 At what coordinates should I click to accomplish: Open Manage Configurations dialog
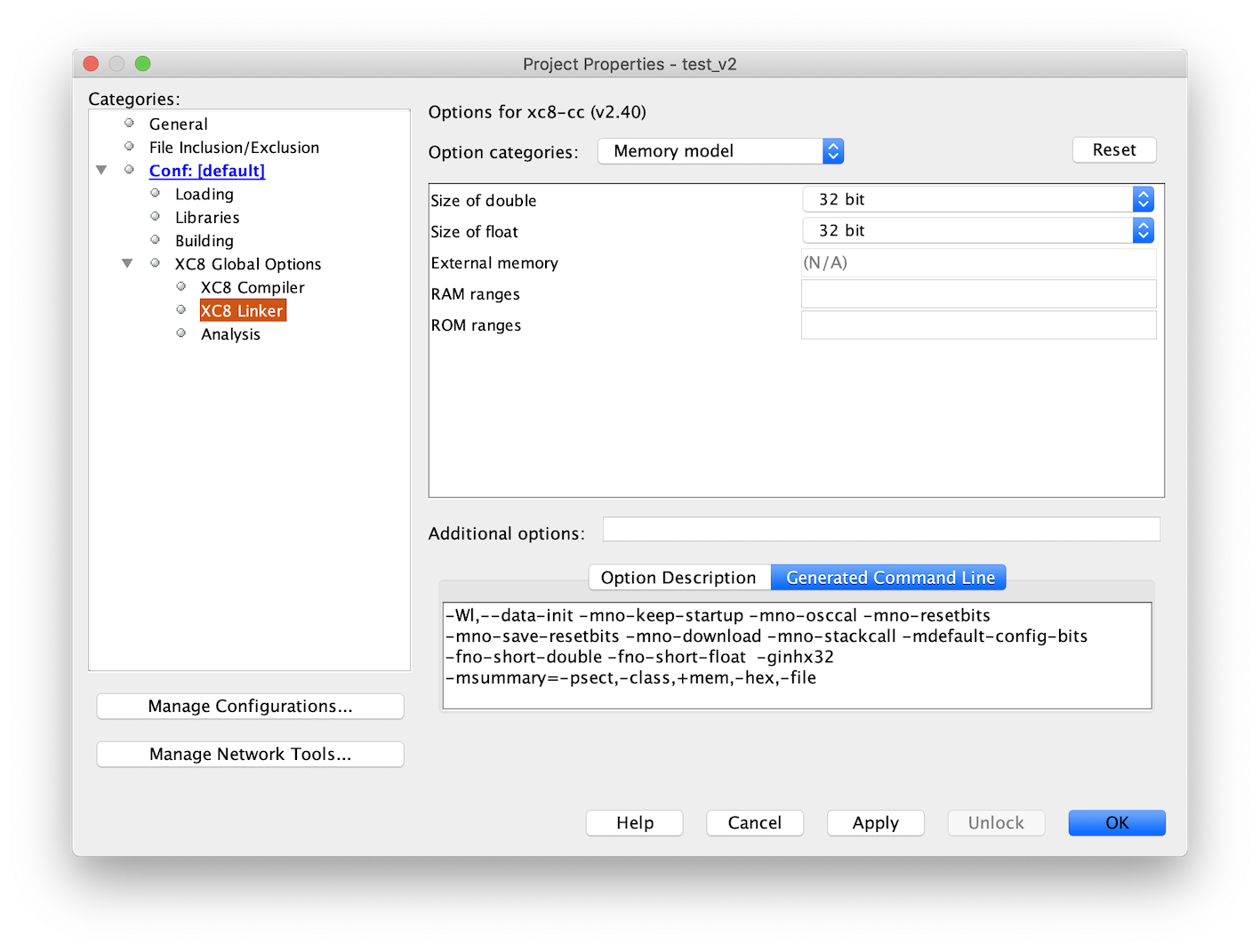click(x=250, y=707)
